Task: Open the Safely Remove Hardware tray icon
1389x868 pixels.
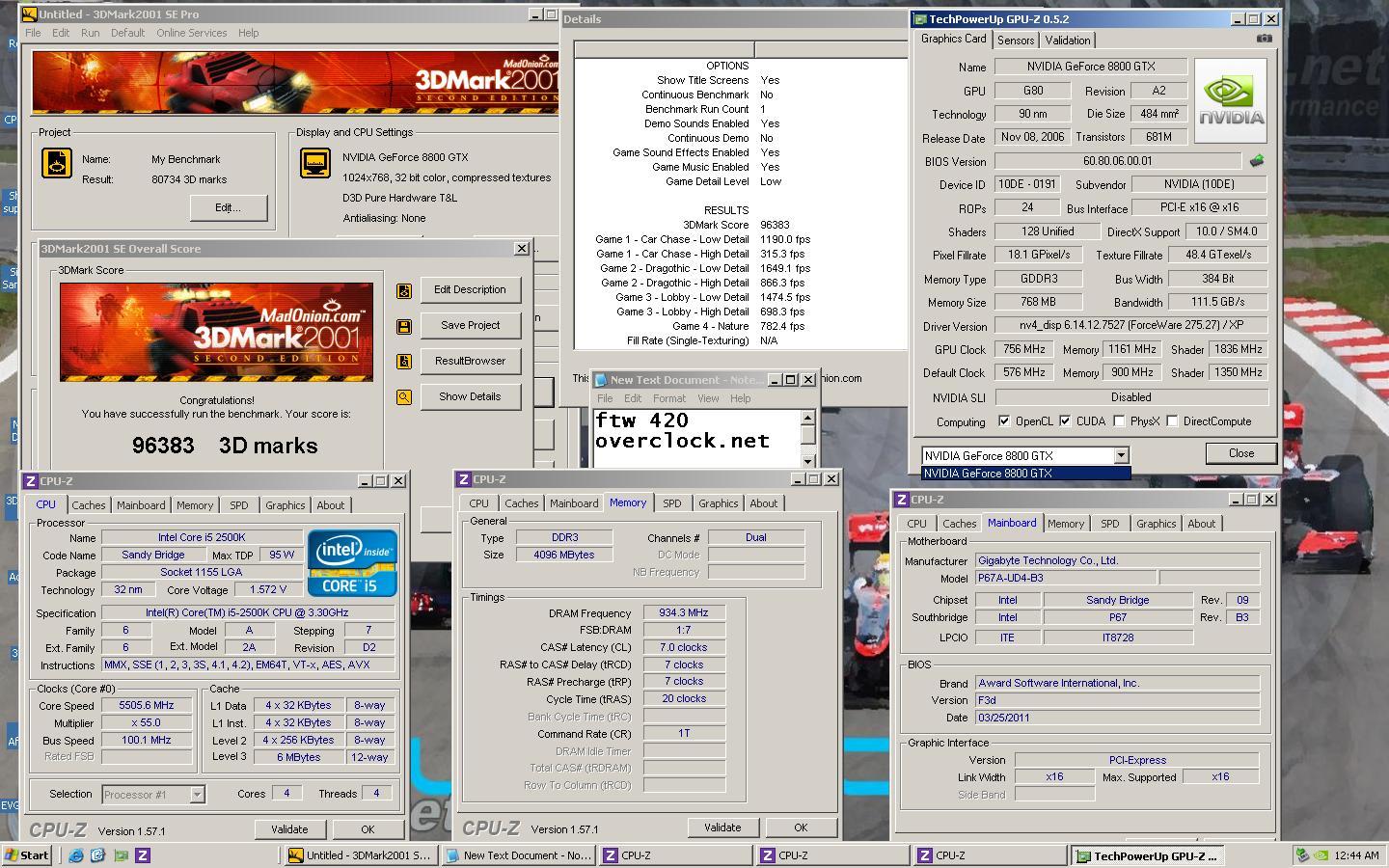Action: (x=1303, y=855)
